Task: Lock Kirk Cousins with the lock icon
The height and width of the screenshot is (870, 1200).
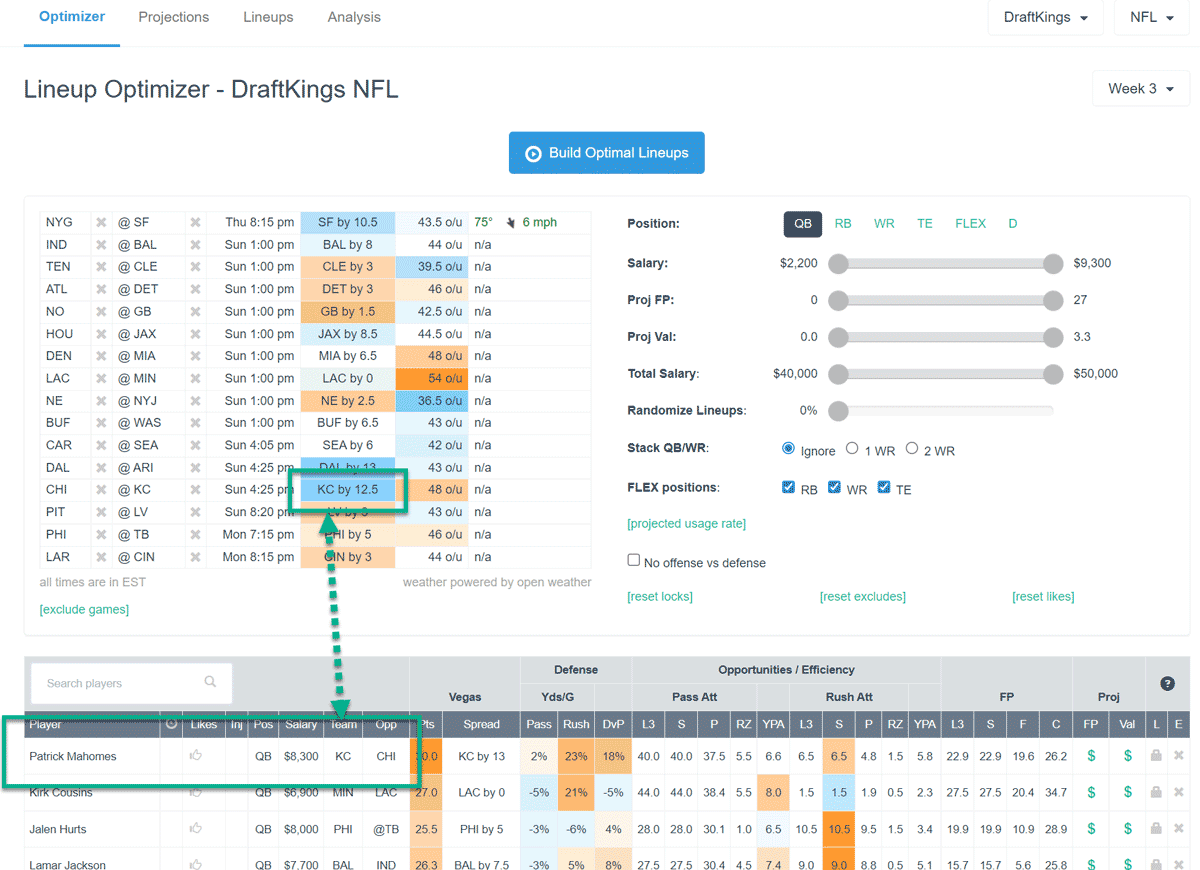Action: [x=1156, y=792]
